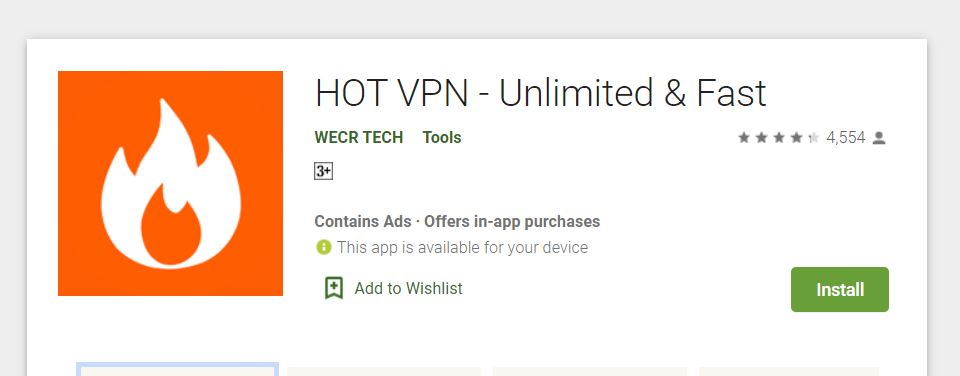Click the Add to Wishlist bookmark icon
Viewport: 960px width, 376px height.
pyautogui.click(x=334, y=288)
